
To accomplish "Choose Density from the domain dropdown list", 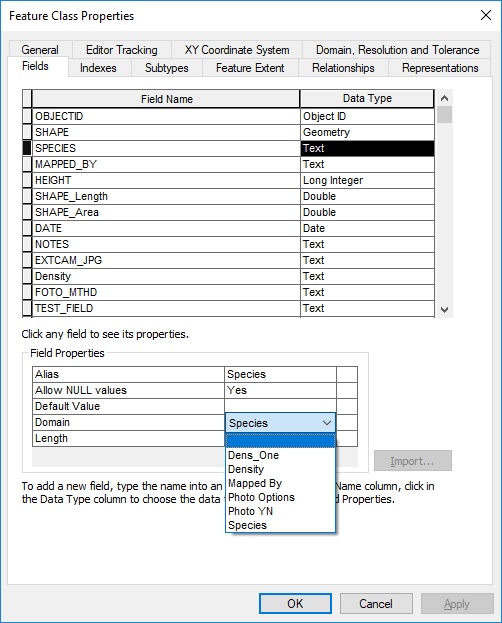I will click(x=280, y=469).
